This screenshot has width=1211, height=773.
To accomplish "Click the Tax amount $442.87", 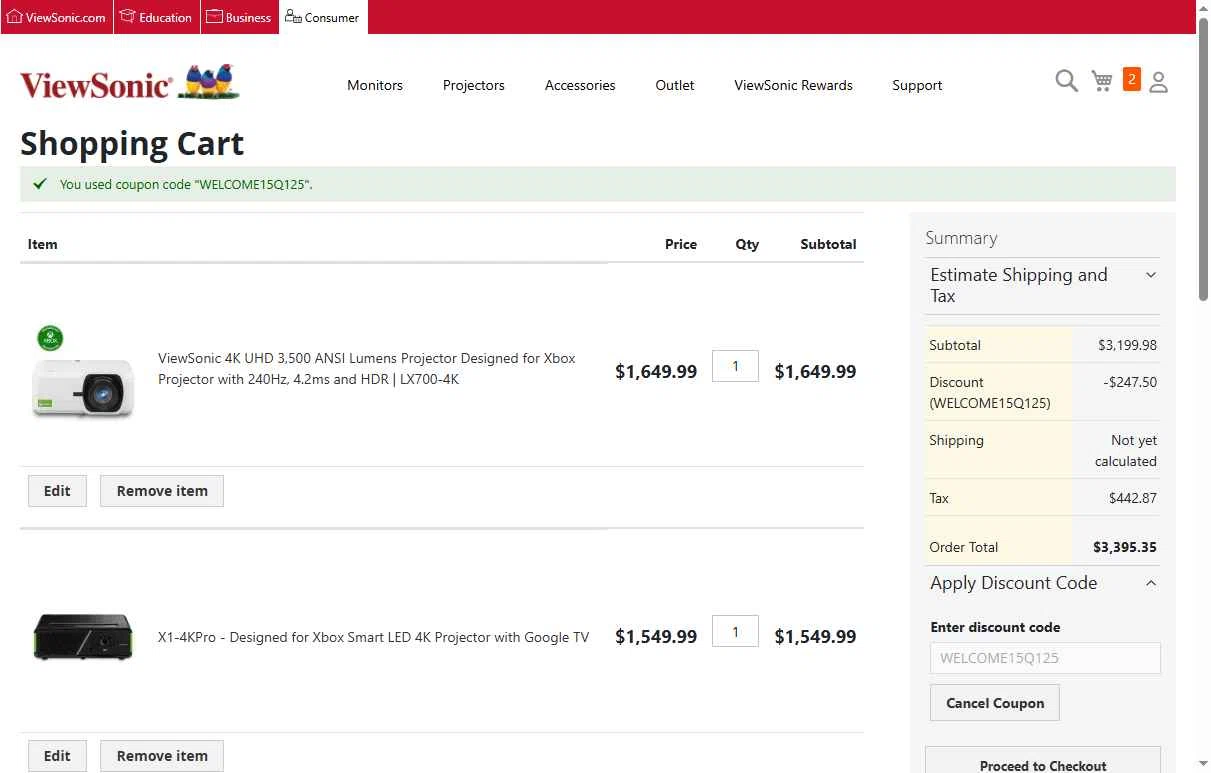I will coord(1133,498).
